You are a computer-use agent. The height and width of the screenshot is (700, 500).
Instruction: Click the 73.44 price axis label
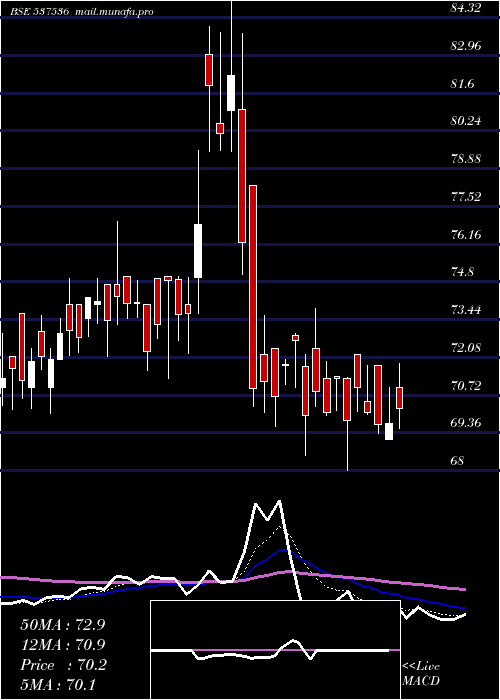[x=466, y=309]
